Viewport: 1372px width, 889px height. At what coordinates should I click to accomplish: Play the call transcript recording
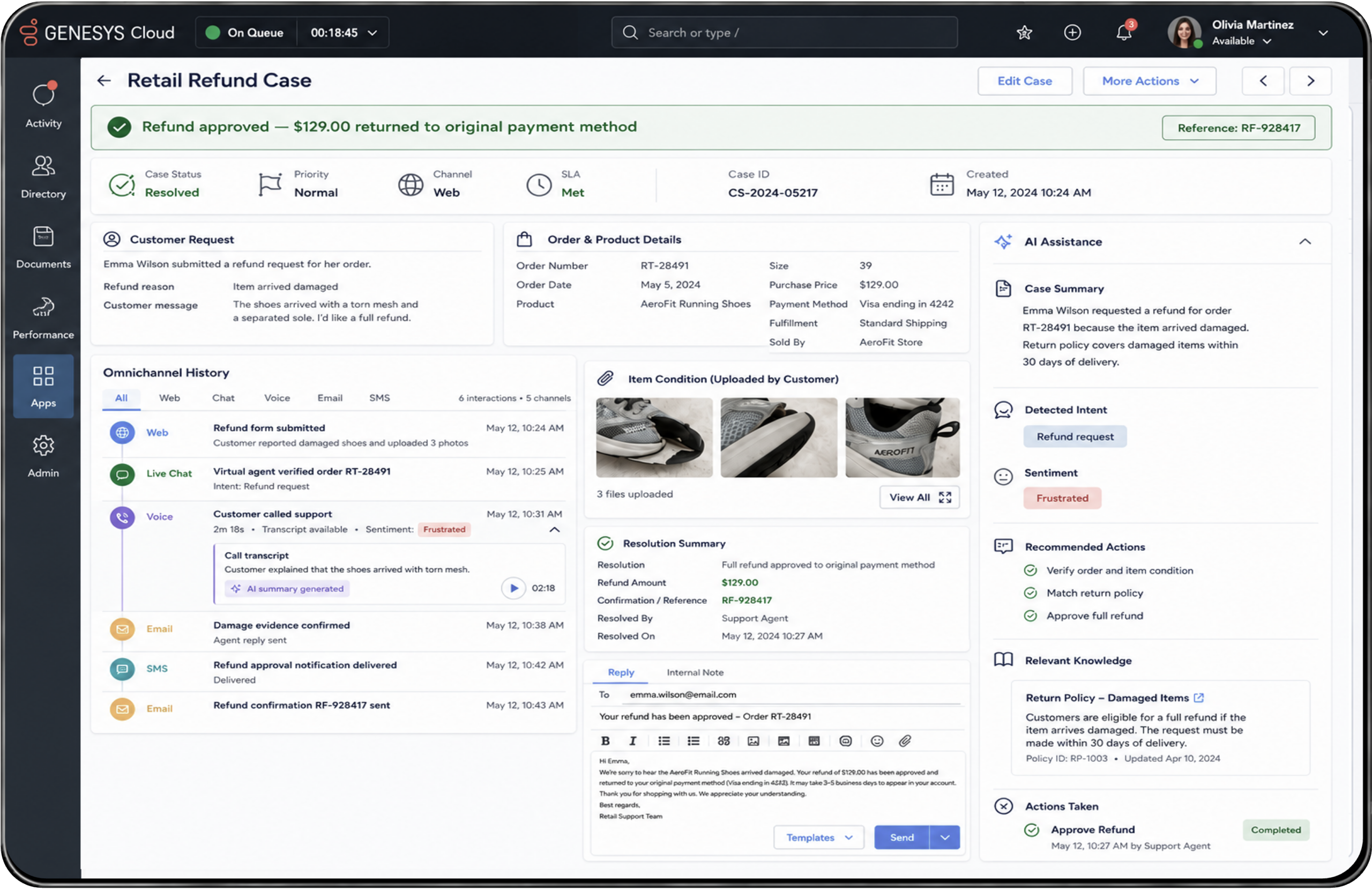click(513, 588)
